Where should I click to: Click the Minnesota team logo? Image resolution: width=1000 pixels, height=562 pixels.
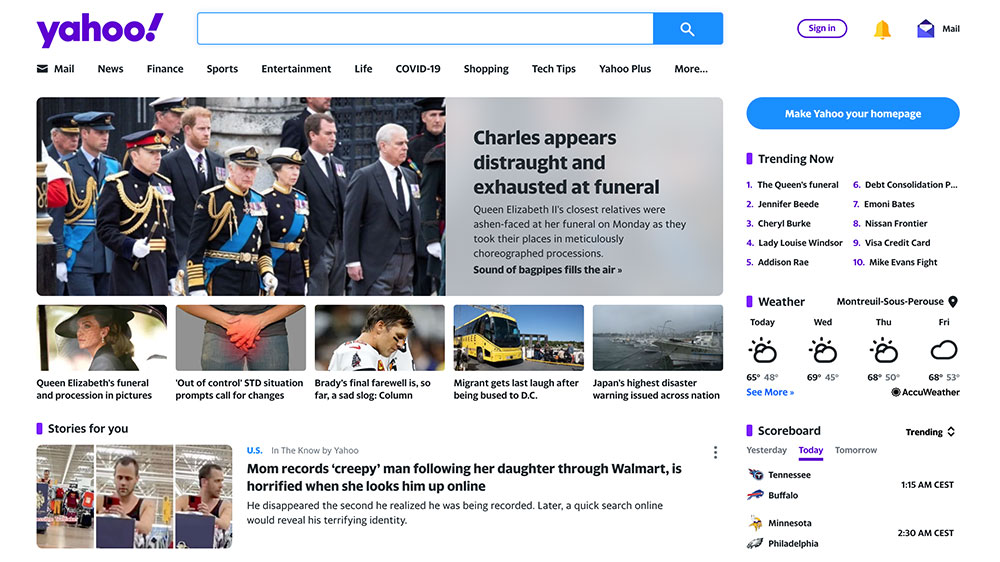coord(755,523)
